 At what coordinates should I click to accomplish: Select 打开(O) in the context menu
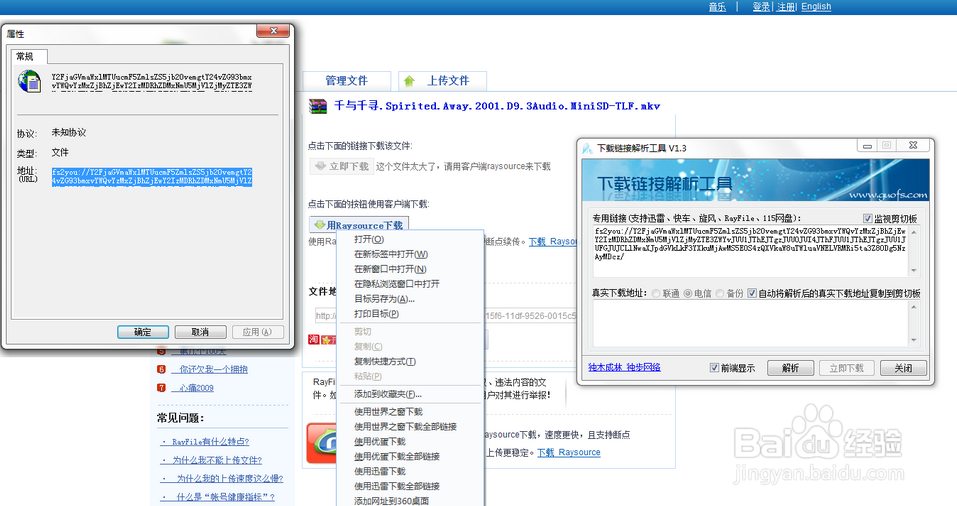[410, 239]
